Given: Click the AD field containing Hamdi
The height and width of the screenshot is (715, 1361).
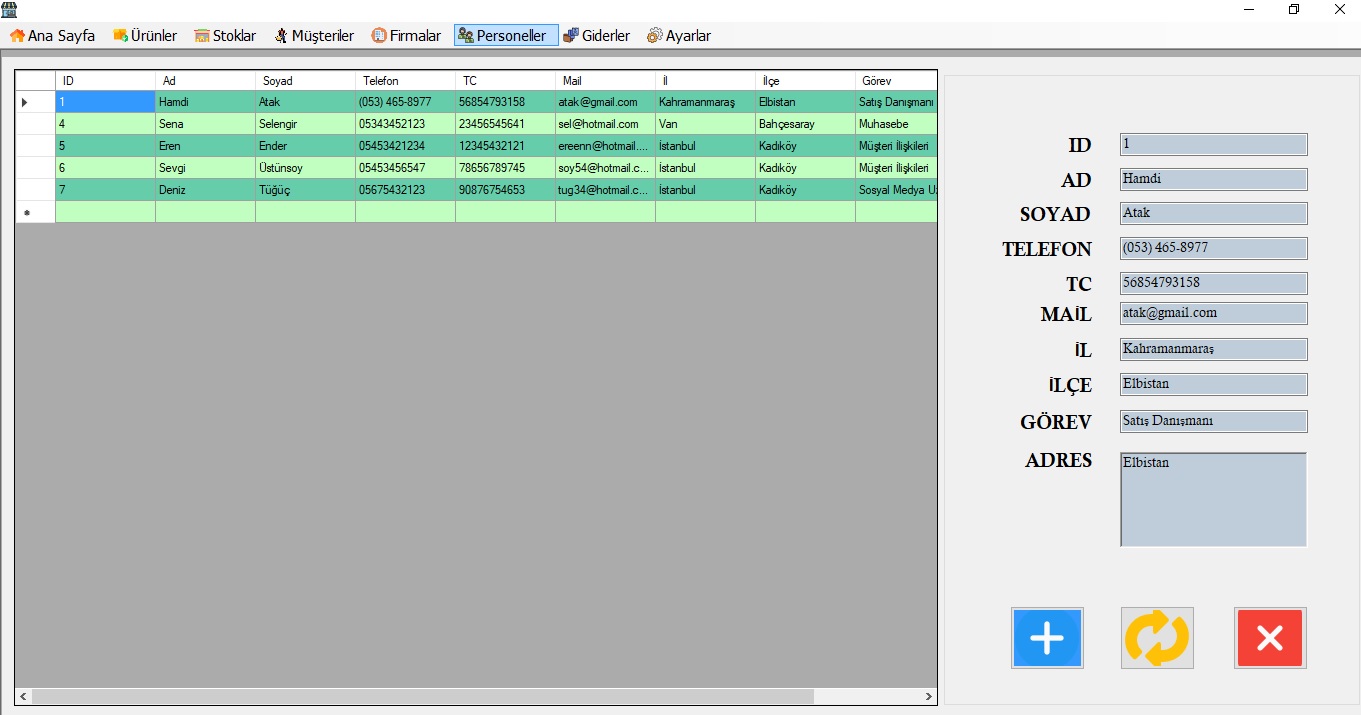Looking at the screenshot, I should click(1213, 179).
